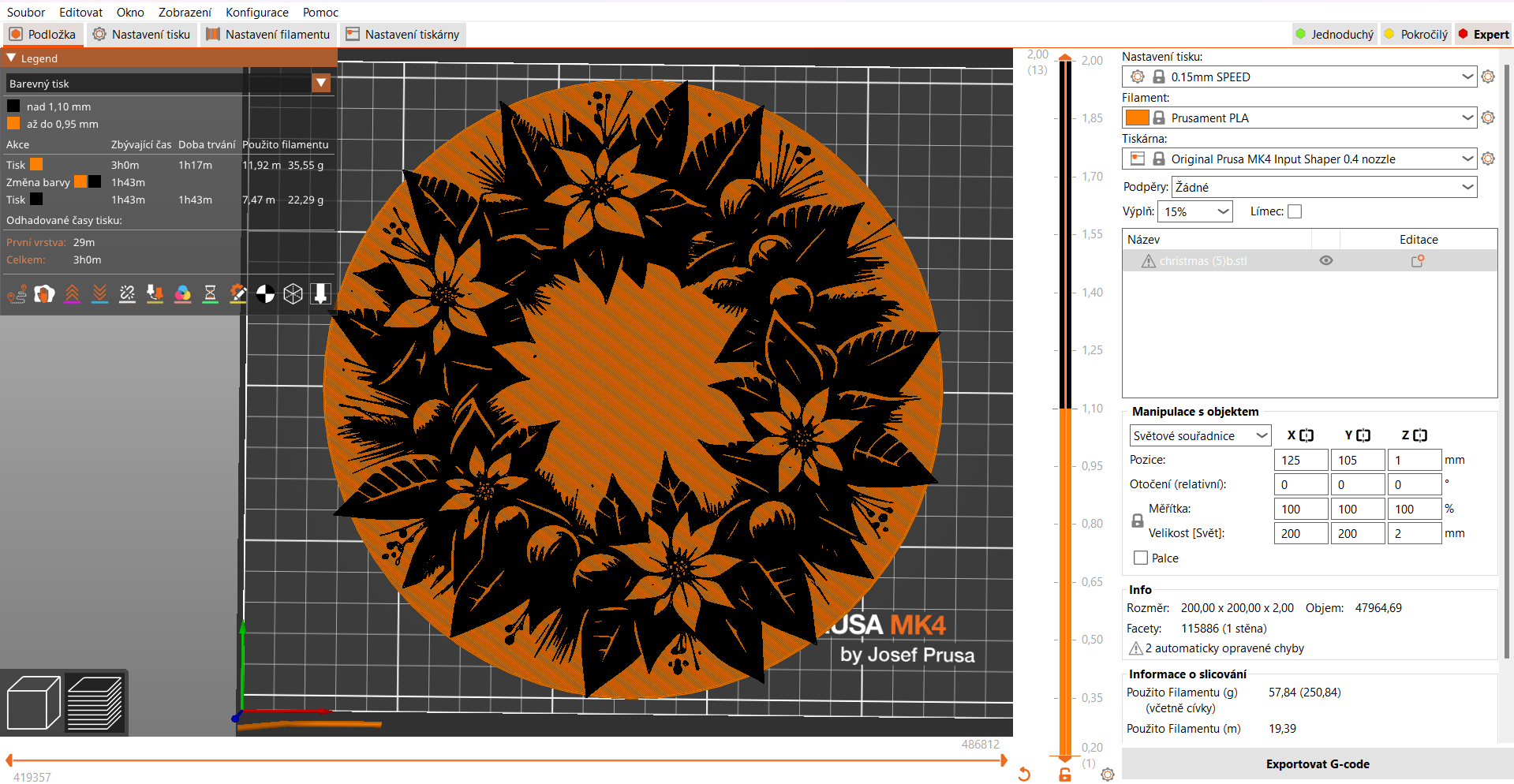Toggle visibility eye of christmas (5)b.stl
1514x784 pixels.
pyautogui.click(x=1326, y=261)
